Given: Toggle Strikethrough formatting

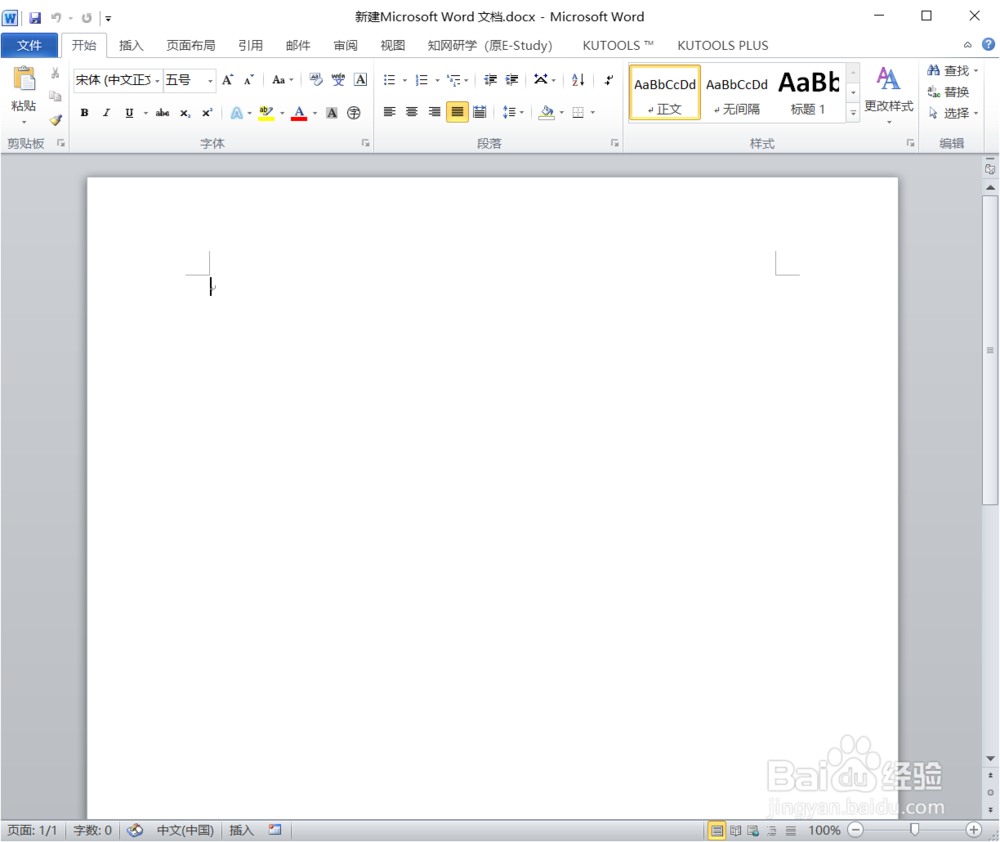Looking at the screenshot, I should click(x=163, y=113).
